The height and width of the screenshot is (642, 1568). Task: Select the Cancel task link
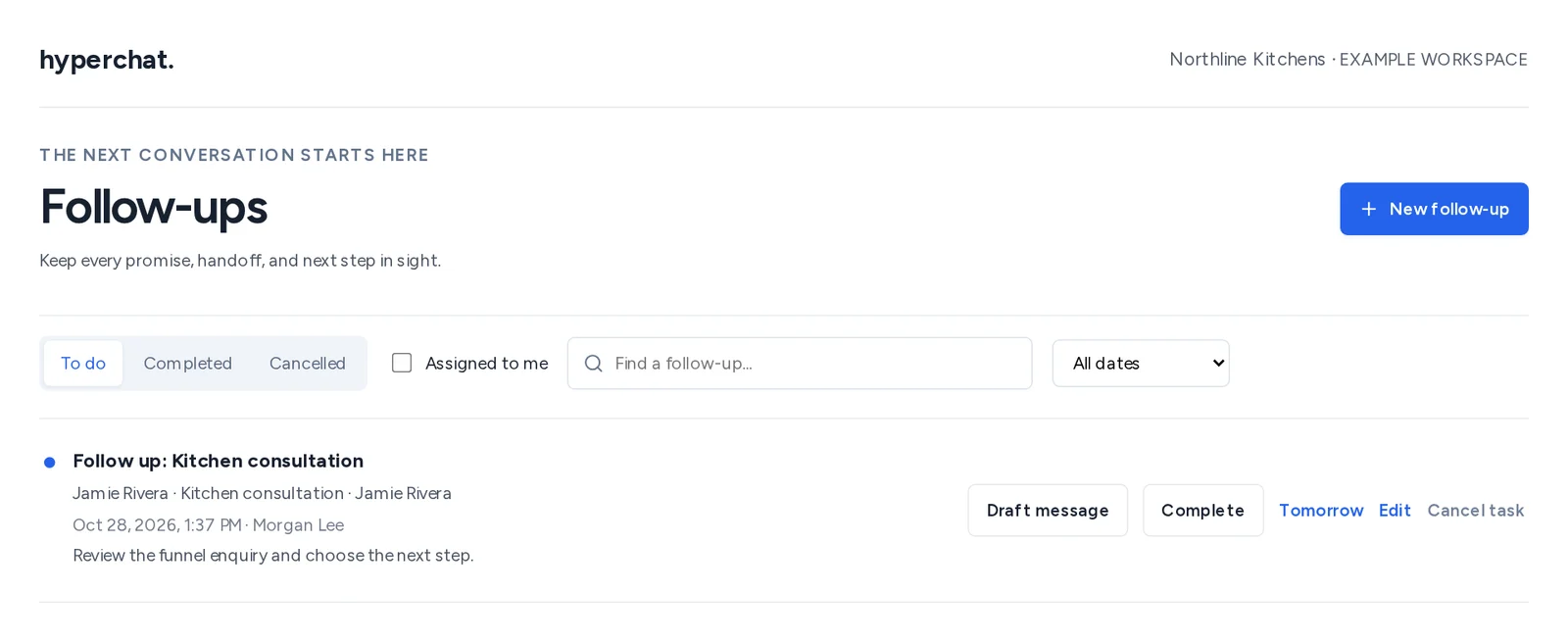[1476, 511]
